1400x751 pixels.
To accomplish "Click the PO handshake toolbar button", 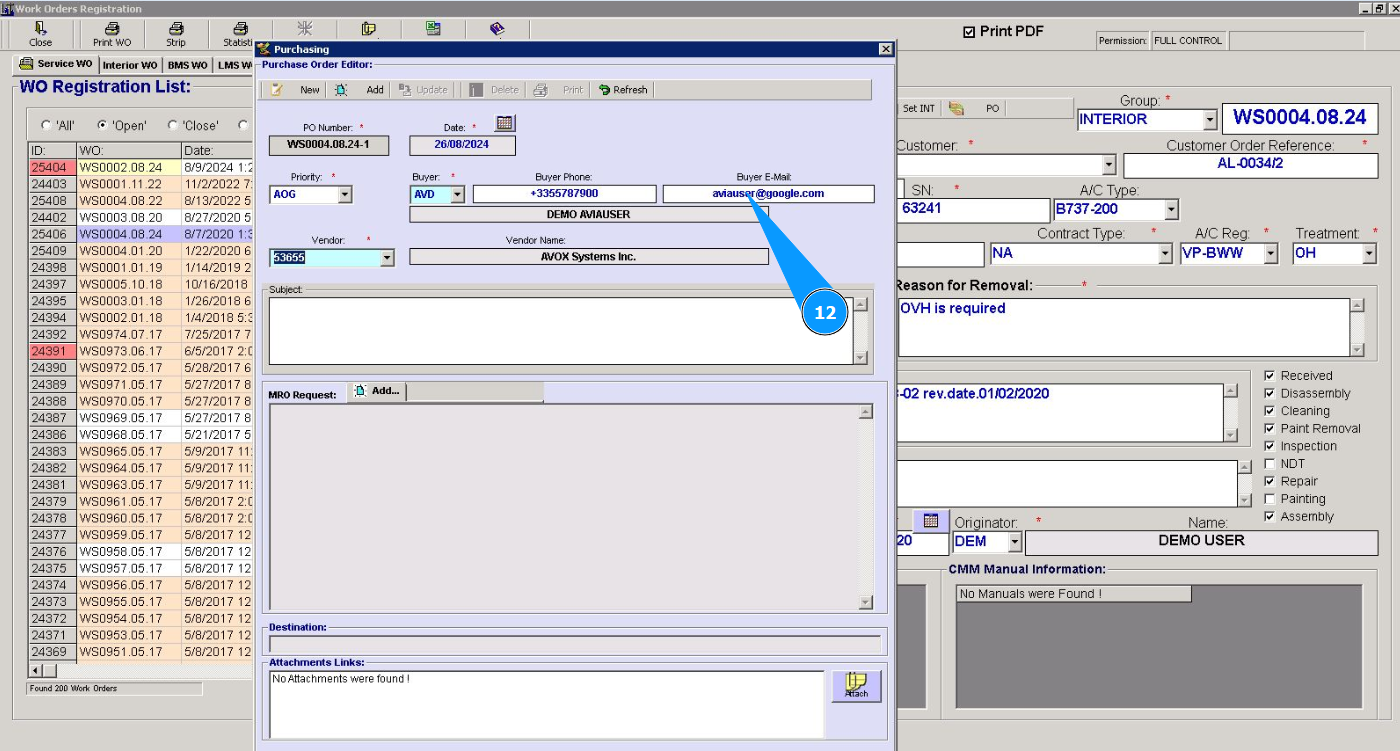I will (975, 108).
